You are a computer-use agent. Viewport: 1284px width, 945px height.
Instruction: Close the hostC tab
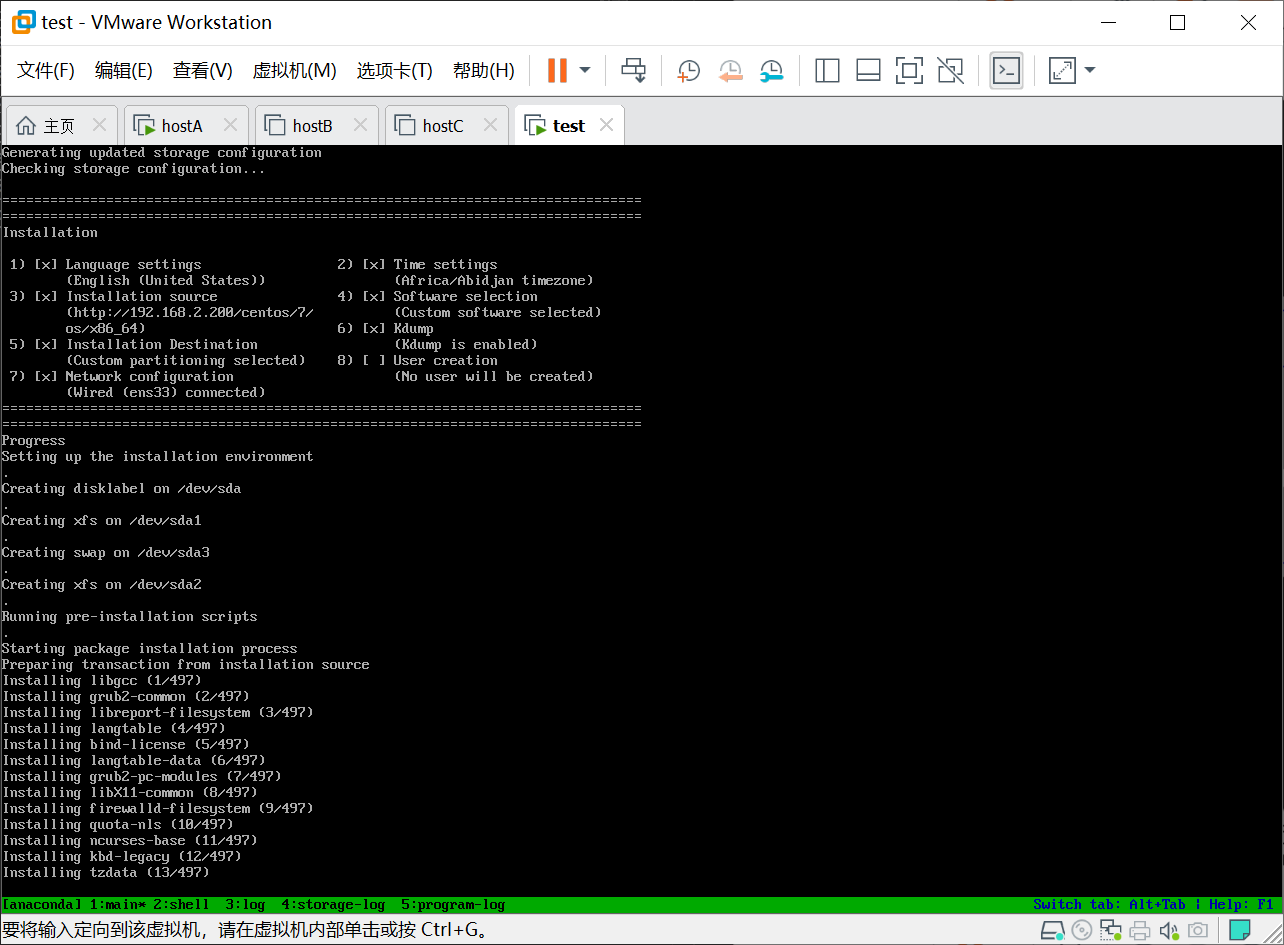point(490,125)
